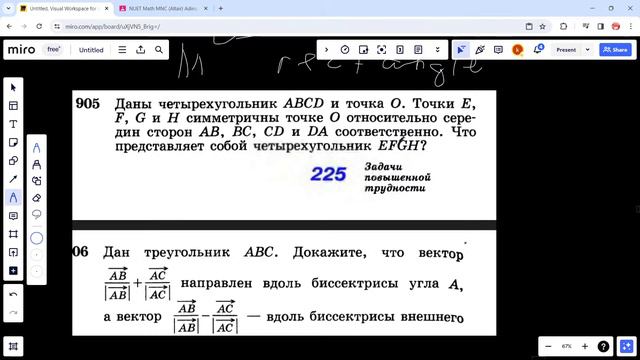Start the timer tool

[345, 50]
